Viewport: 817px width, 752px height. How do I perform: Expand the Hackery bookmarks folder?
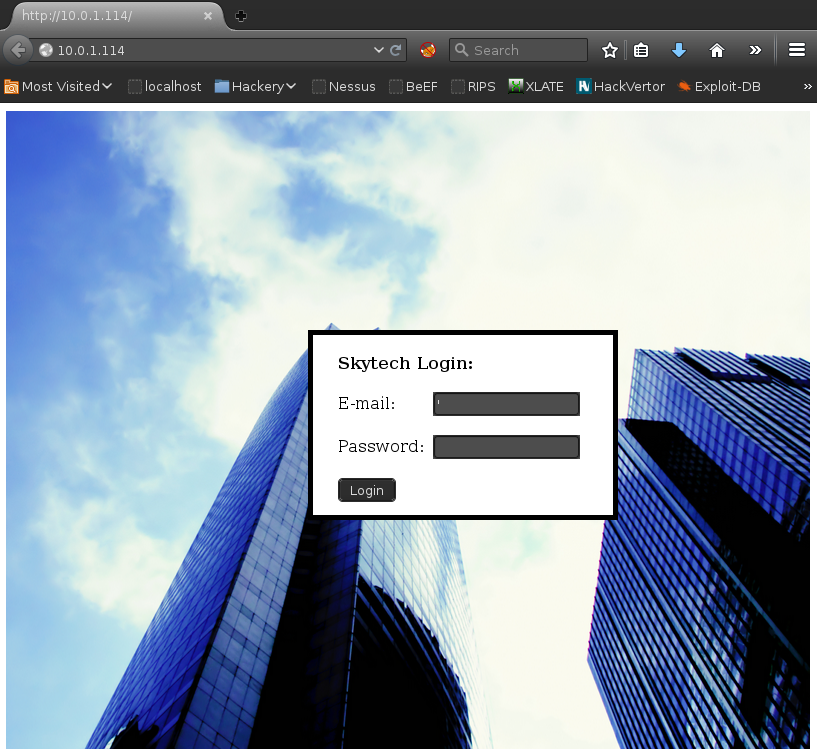click(x=255, y=86)
